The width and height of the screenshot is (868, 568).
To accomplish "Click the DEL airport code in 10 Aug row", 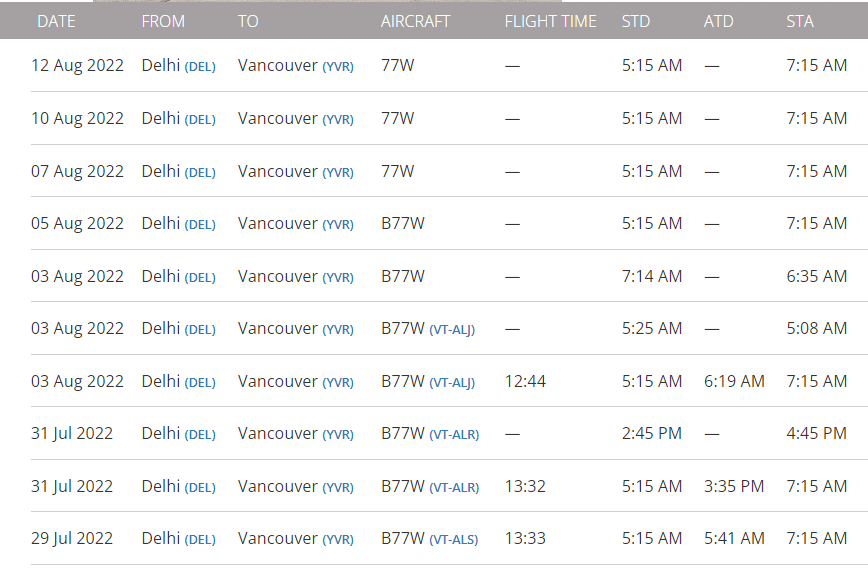I will pyautogui.click(x=200, y=120).
